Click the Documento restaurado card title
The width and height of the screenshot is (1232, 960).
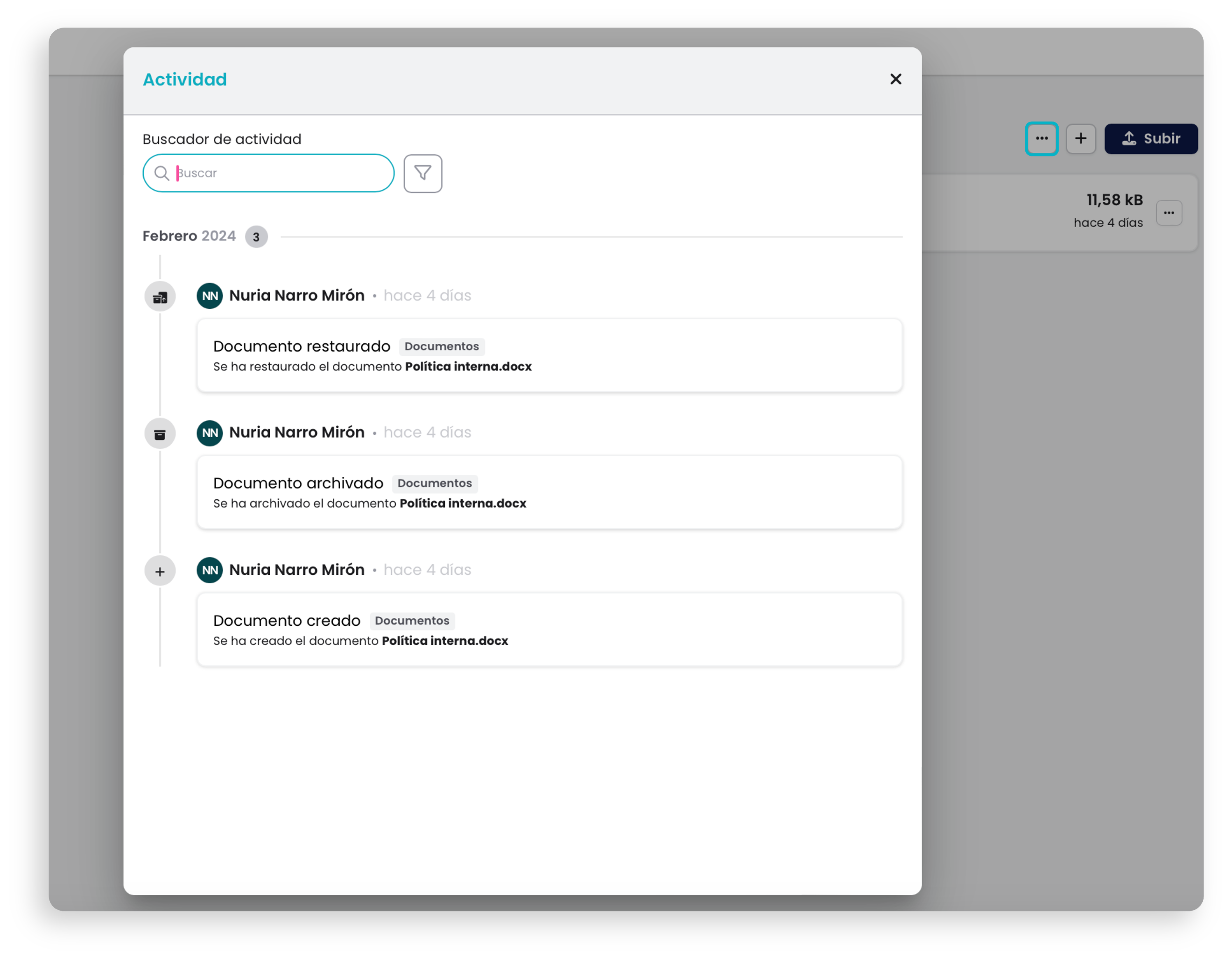[x=302, y=346]
